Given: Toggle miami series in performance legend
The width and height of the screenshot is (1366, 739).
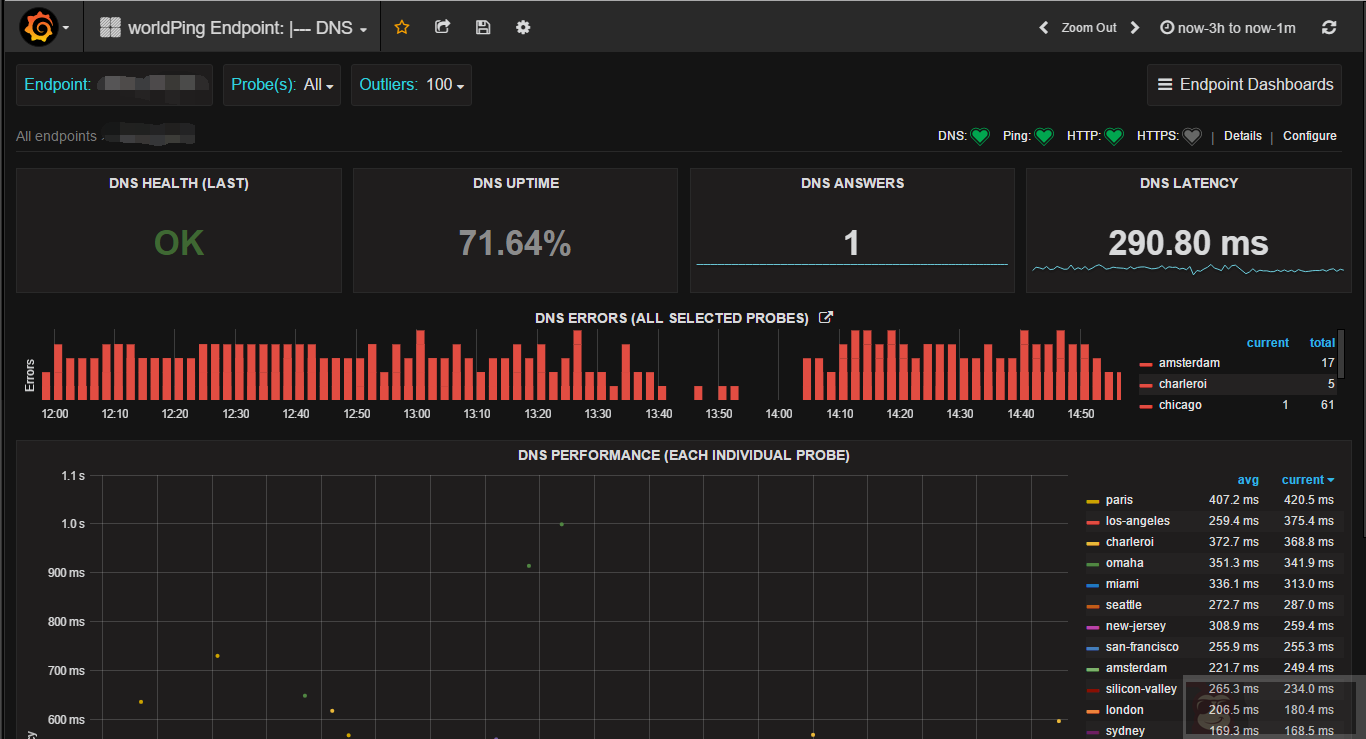Looking at the screenshot, I should click(x=1122, y=584).
